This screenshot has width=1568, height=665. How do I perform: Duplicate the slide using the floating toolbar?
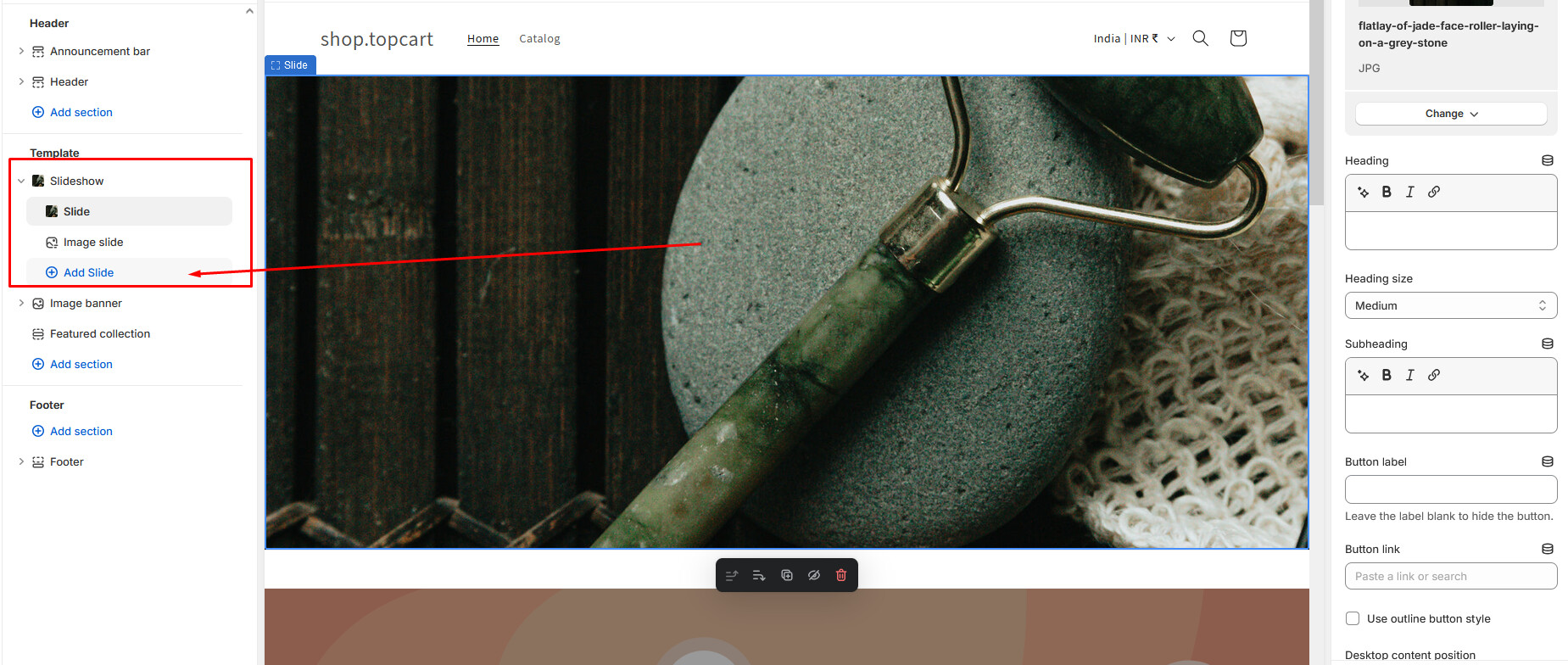point(787,575)
